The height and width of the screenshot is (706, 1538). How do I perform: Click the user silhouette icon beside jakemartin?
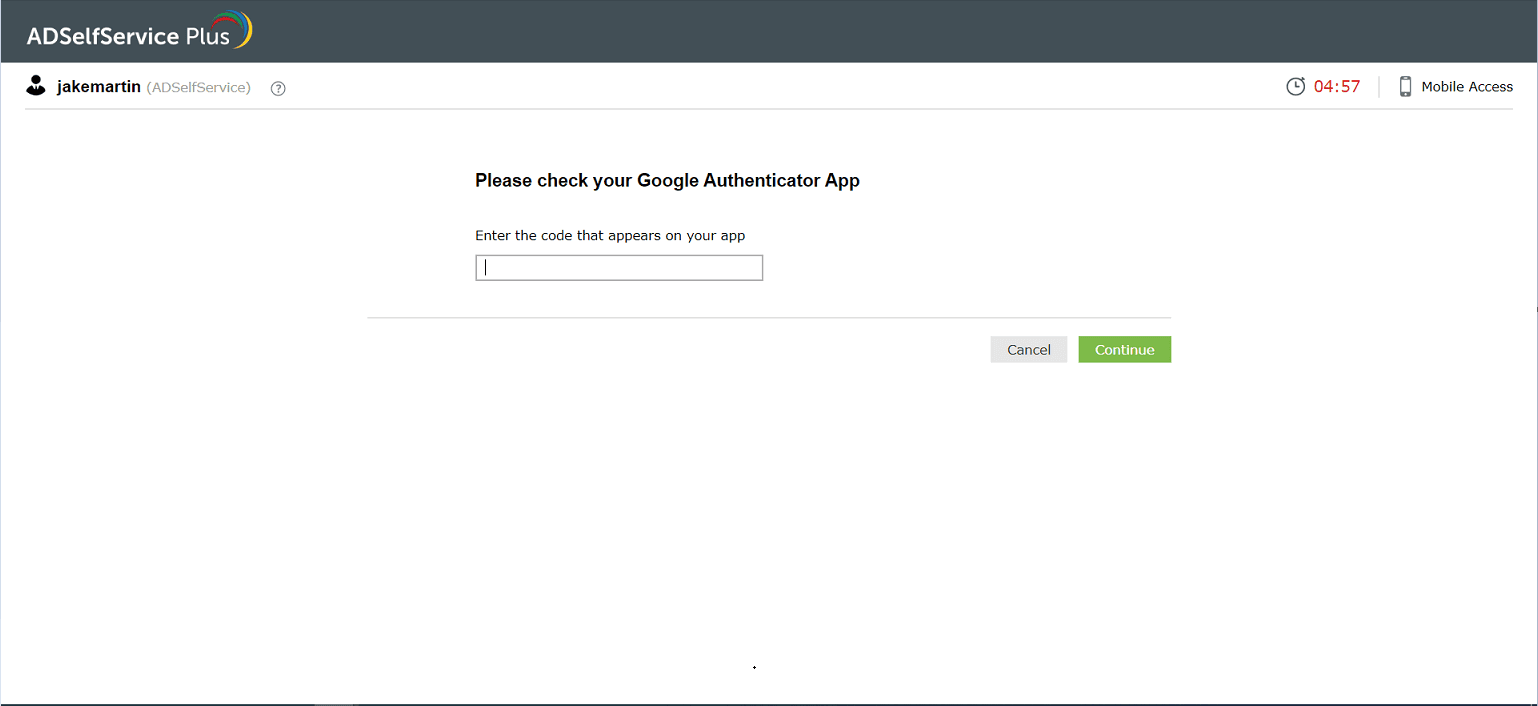click(36, 86)
